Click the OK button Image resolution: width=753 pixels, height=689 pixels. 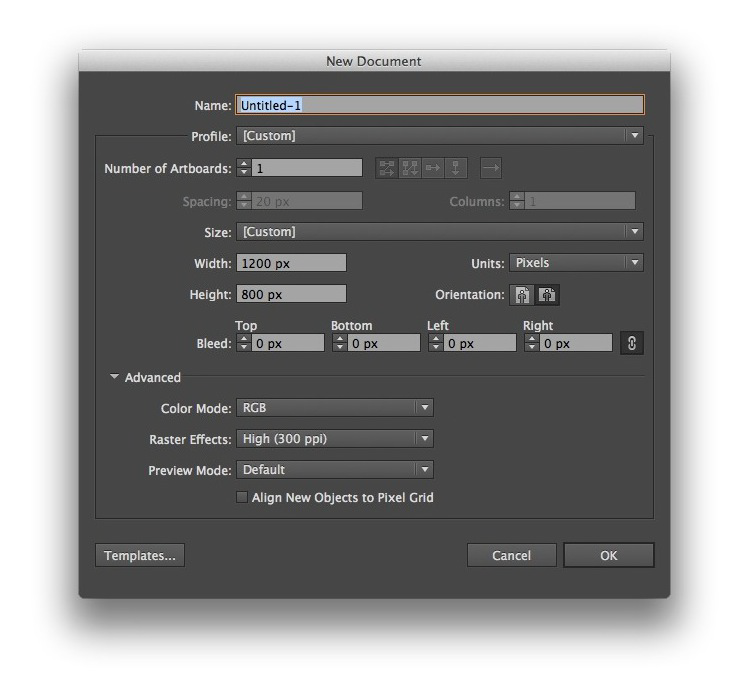tap(608, 556)
